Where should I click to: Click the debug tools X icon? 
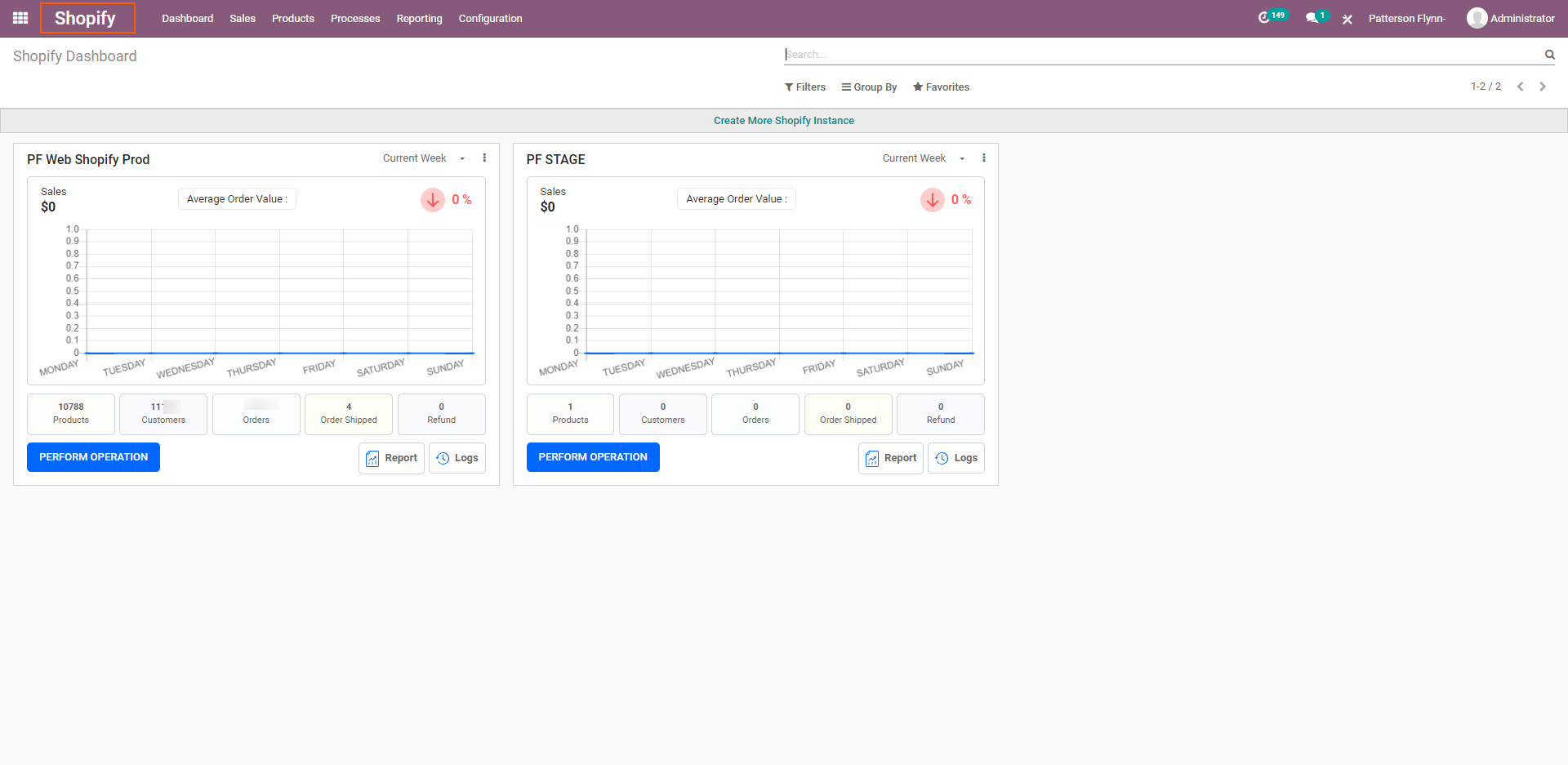point(1347,19)
